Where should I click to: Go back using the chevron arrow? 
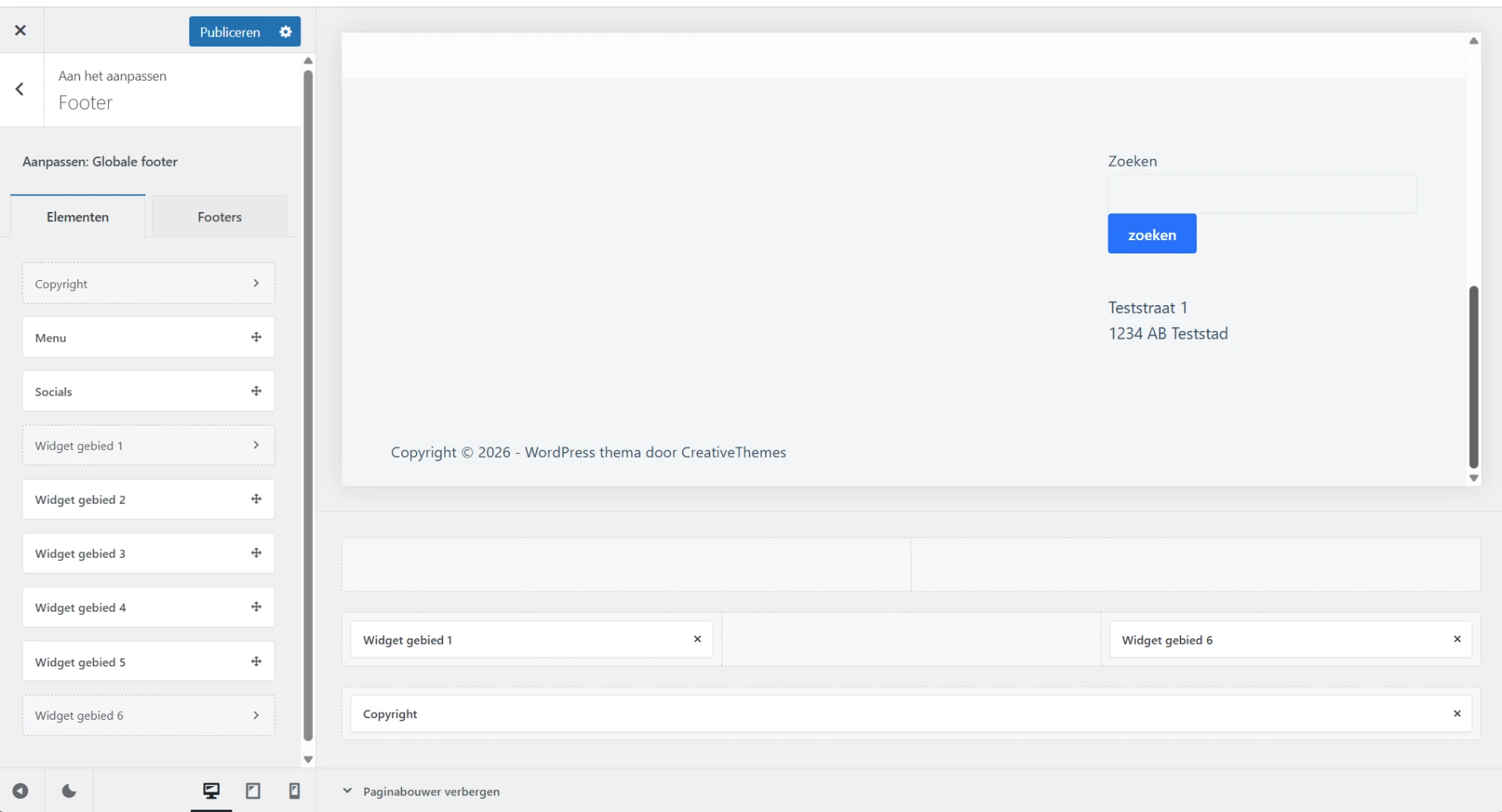(20, 89)
